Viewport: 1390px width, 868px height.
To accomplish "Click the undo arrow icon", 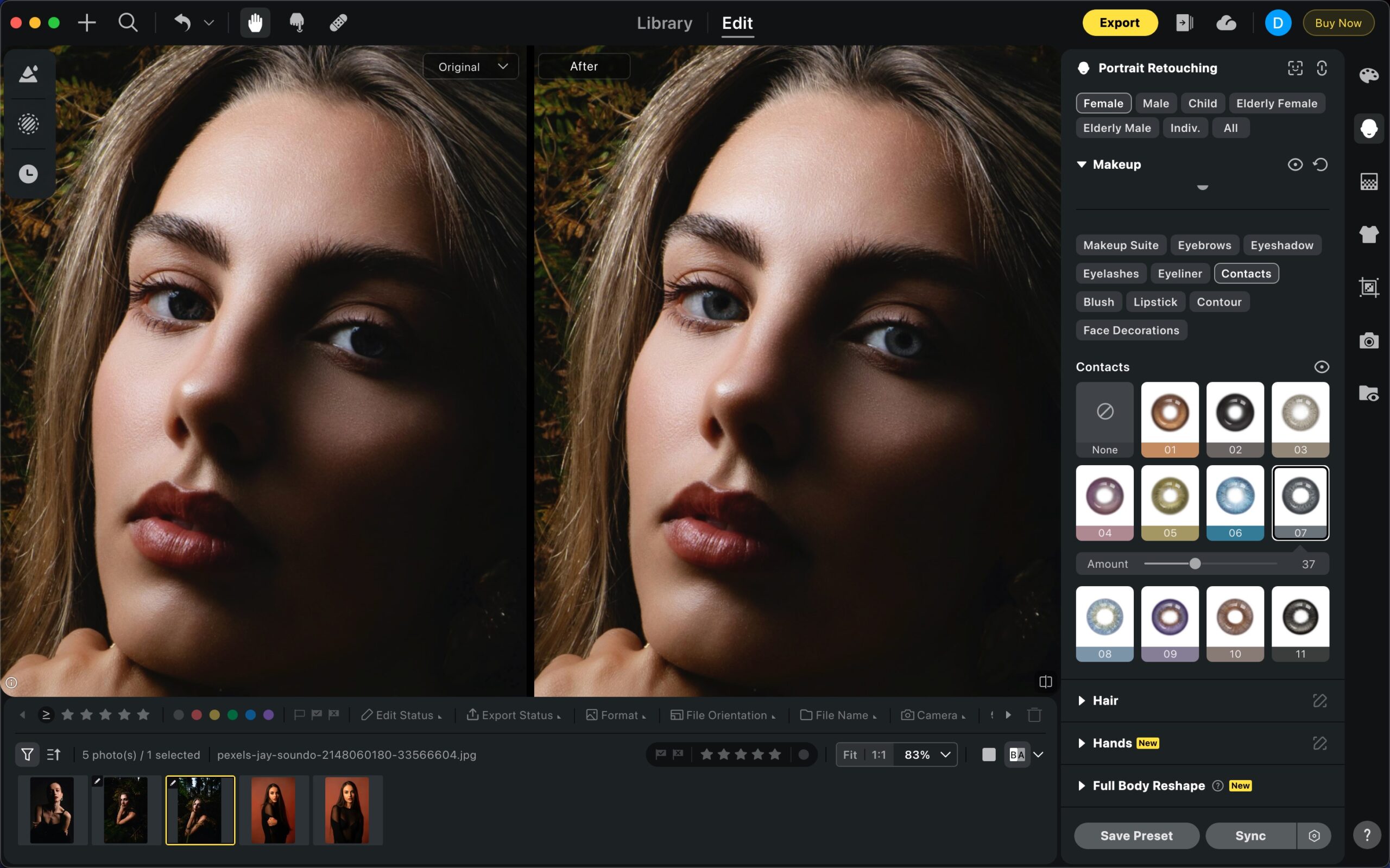I will click(182, 23).
